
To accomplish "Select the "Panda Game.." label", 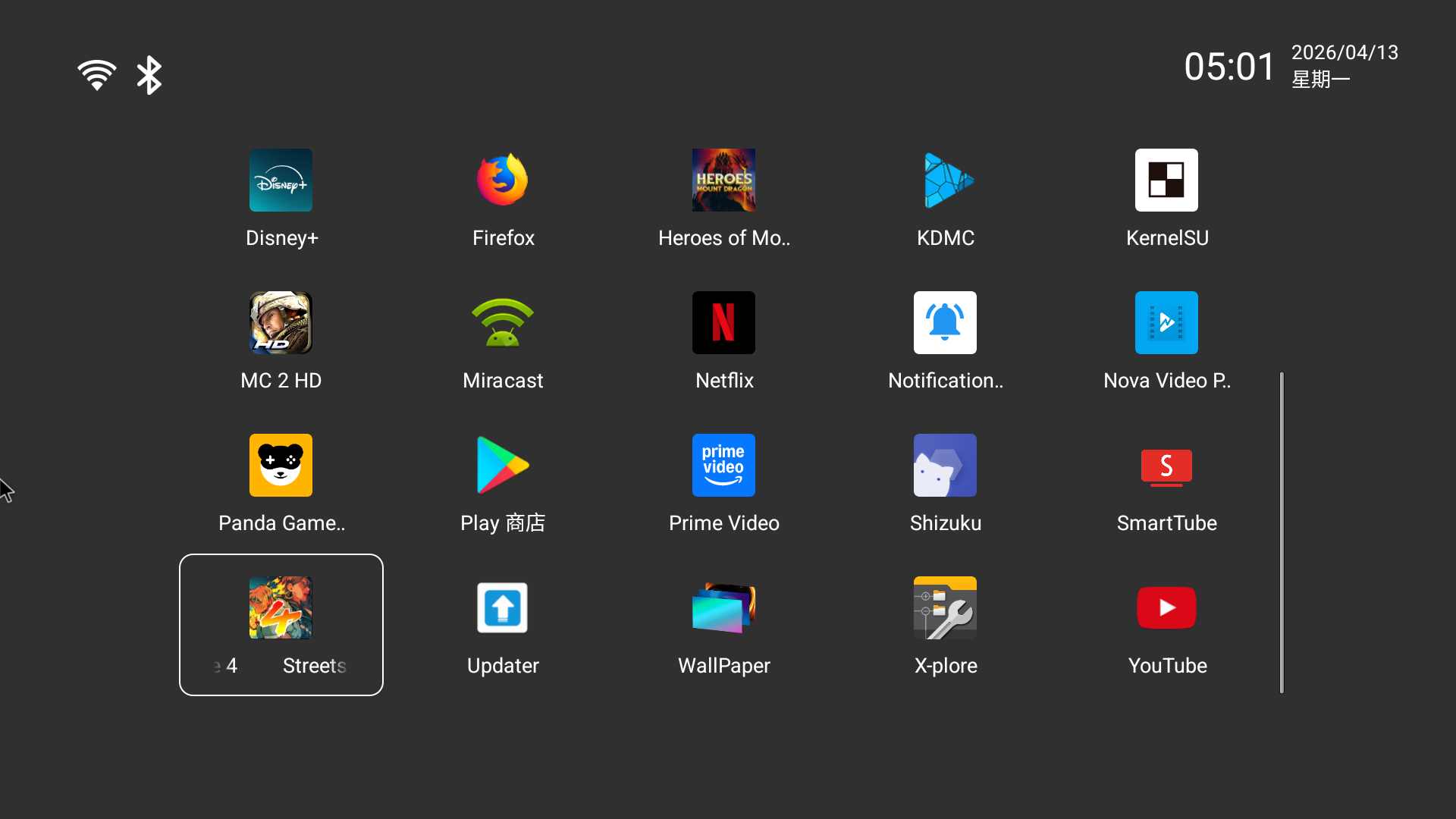I will pos(281,523).
